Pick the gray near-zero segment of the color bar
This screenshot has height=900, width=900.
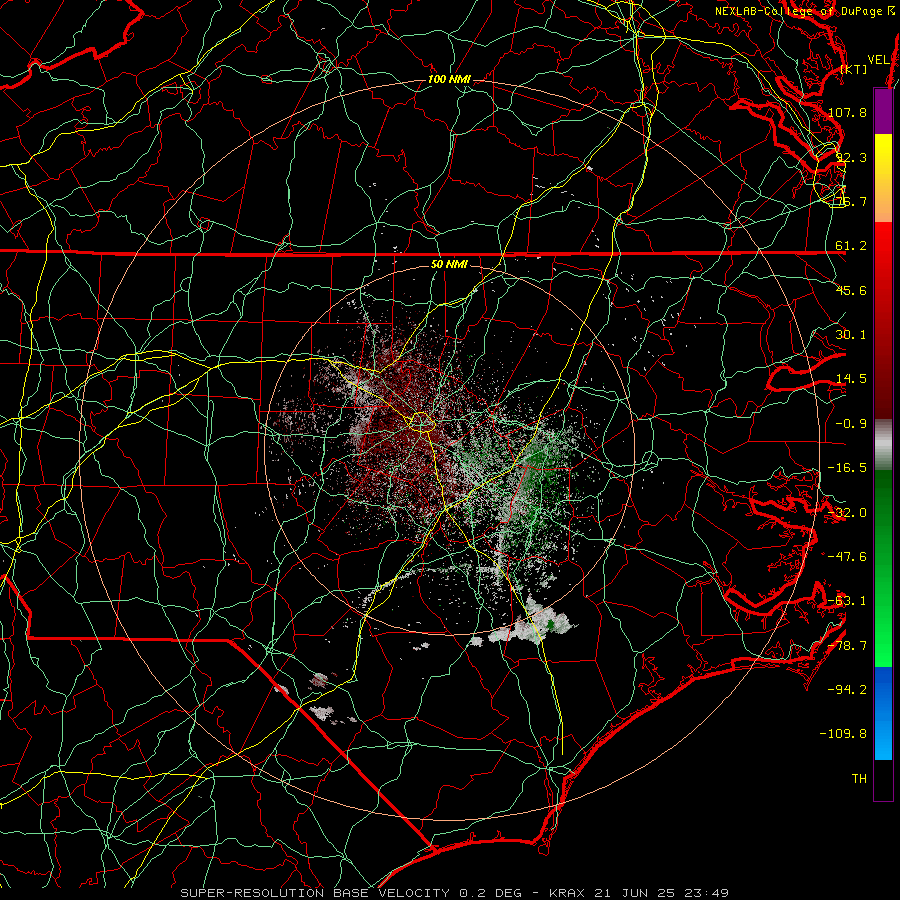(883, 445)
